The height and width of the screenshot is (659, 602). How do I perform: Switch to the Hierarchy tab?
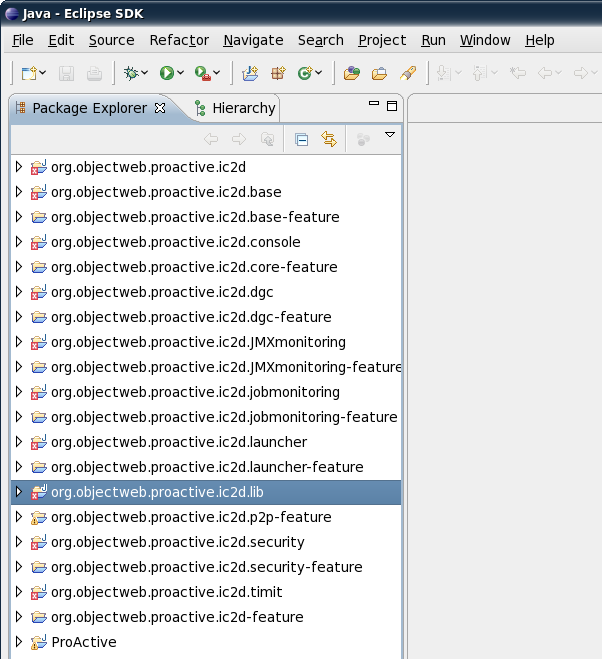click(244, 108)
